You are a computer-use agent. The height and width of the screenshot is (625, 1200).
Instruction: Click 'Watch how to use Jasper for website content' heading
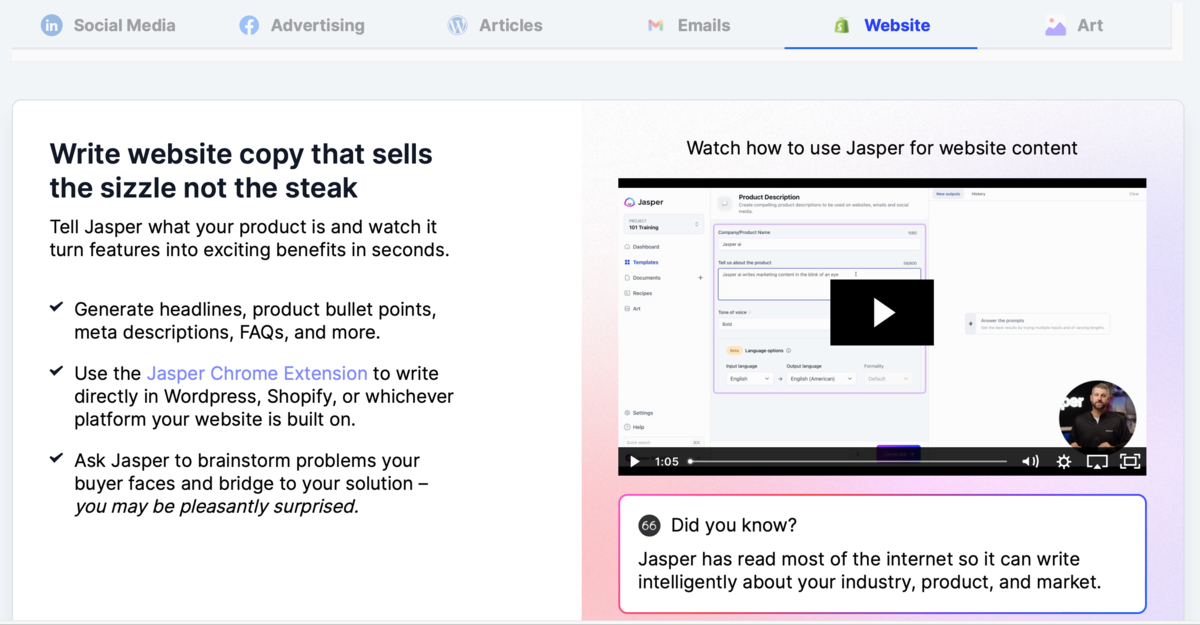click(882, 148)
